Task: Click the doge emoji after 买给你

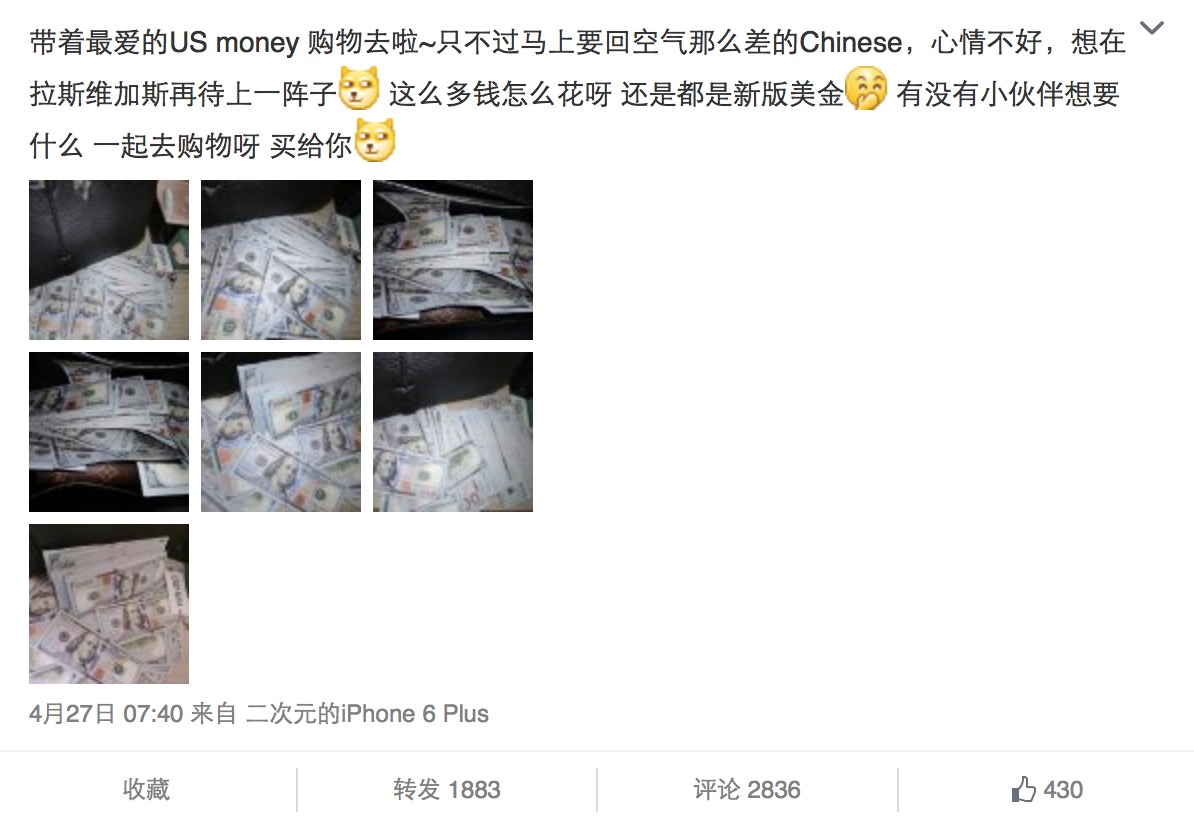Action: click(x=375, y=140)
